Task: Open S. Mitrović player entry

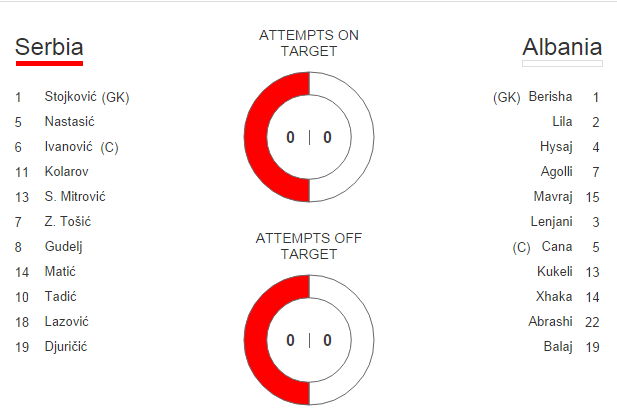Action: [x=75, y=197]
